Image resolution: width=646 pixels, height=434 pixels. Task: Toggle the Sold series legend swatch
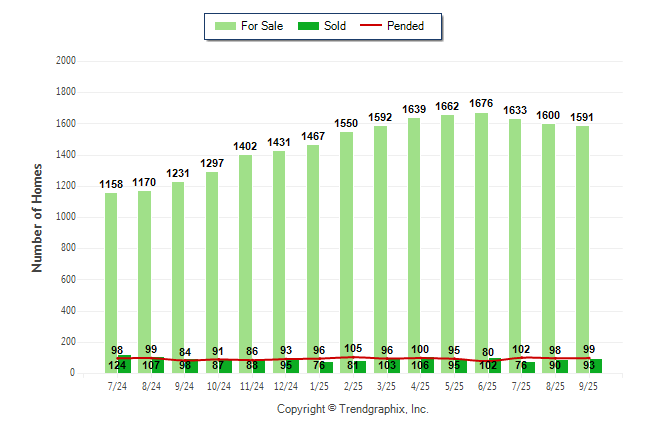[x=308, y=26]
